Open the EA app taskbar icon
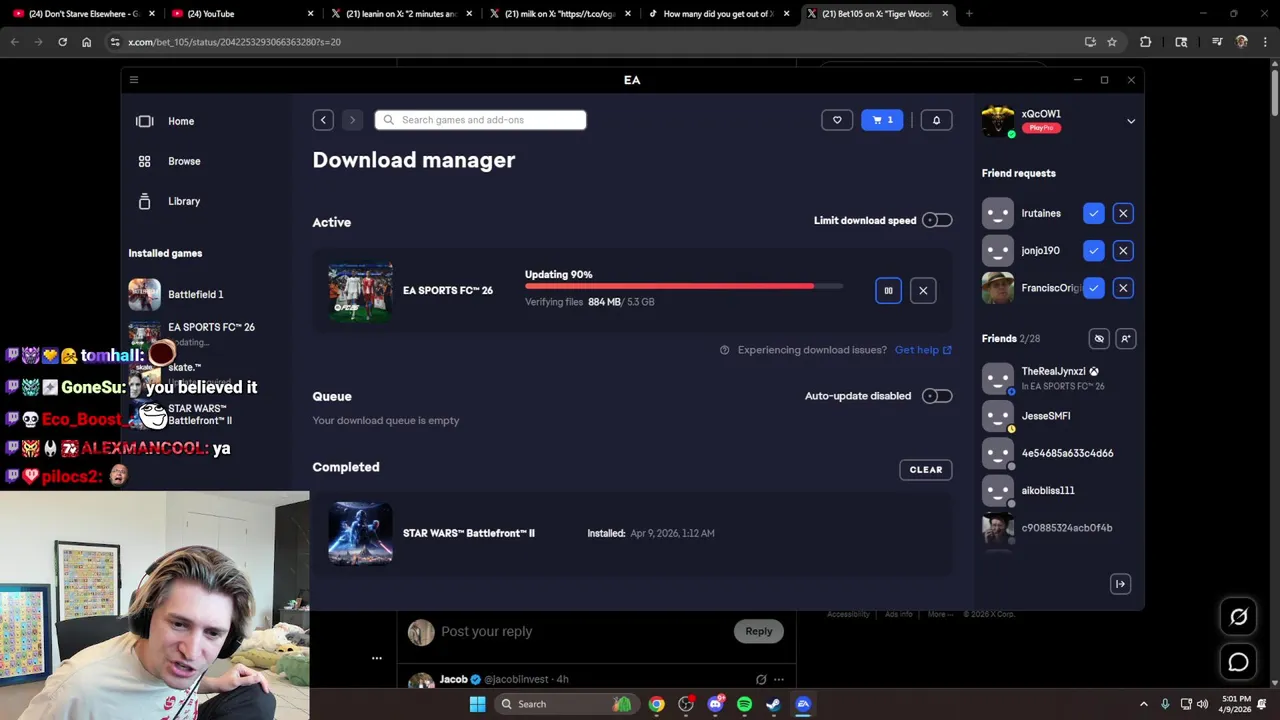 coord(803,704)
